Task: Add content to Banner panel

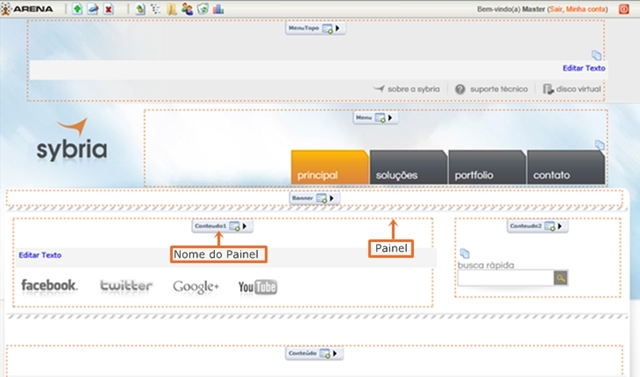Action: pos(322,199)
